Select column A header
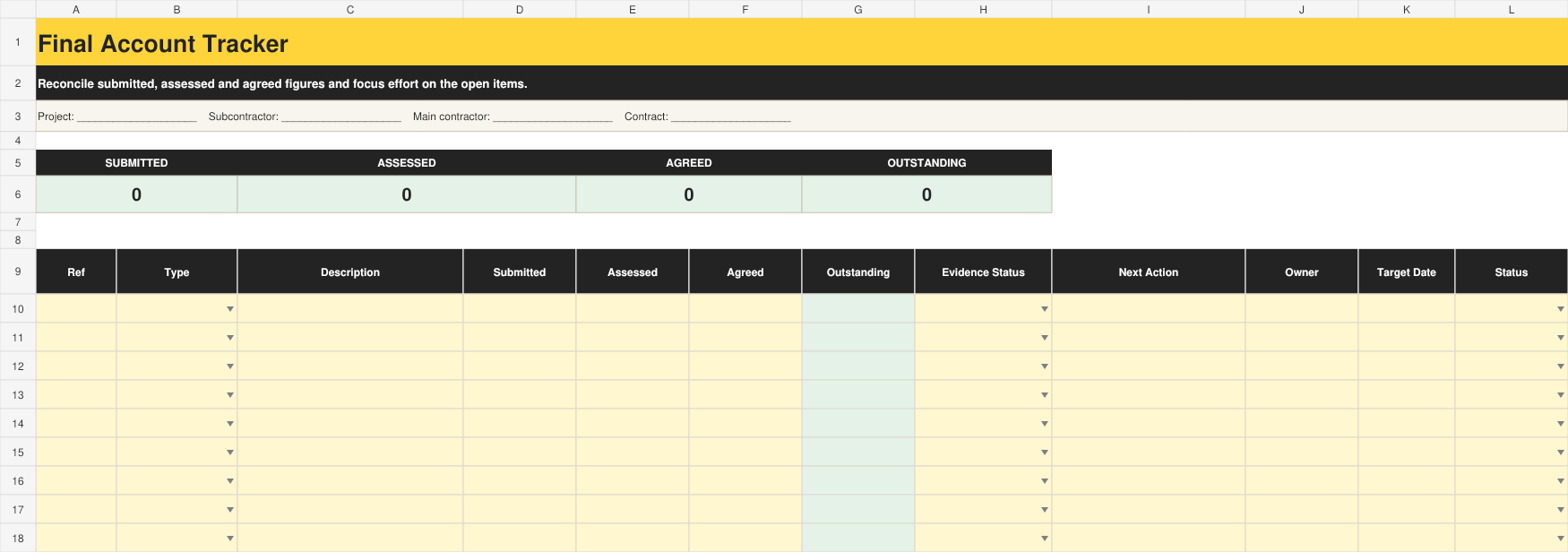Screen dimensions: 1568x552 tap(76, 9)
